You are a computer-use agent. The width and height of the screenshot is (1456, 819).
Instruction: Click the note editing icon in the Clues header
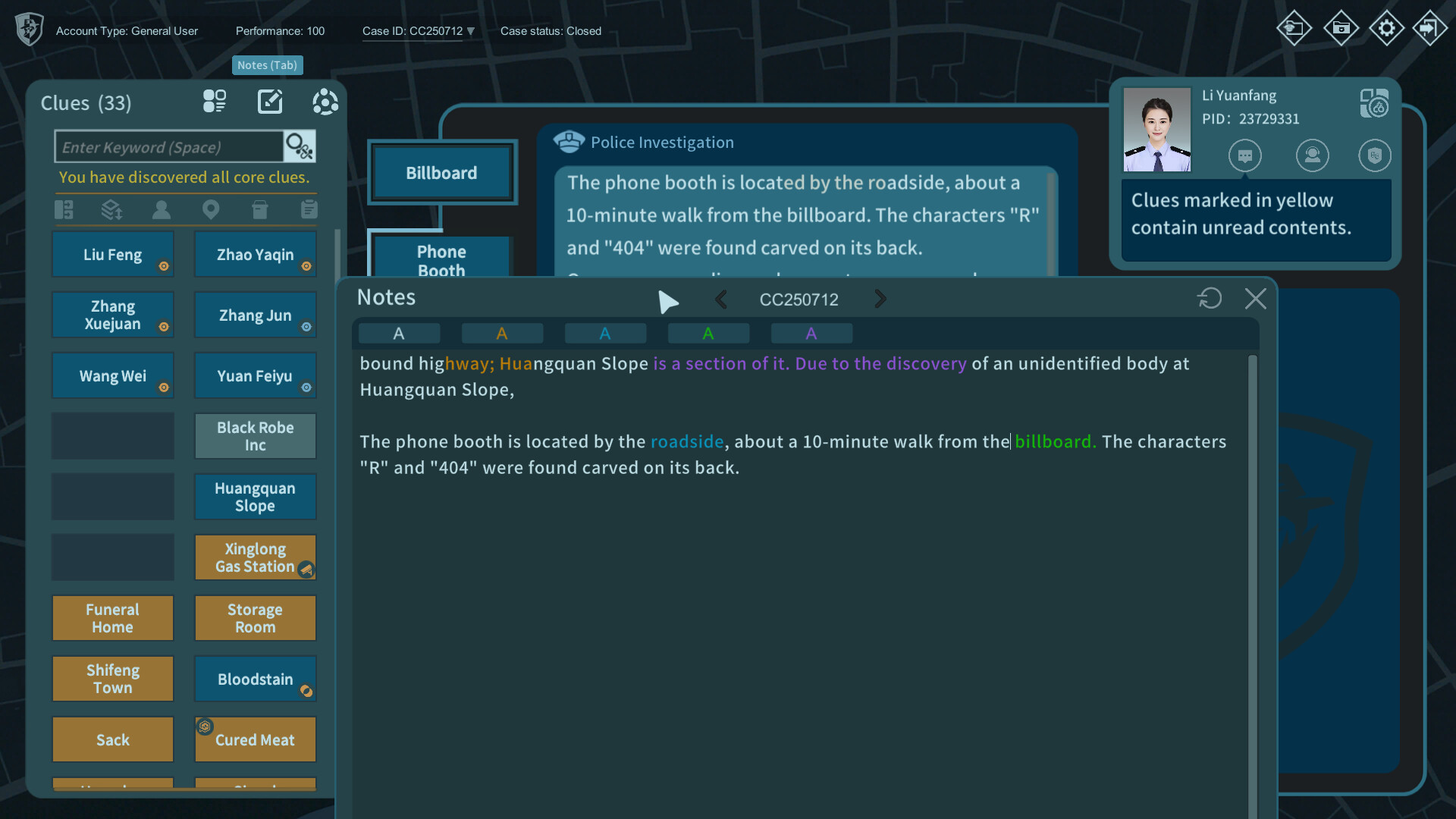click(271, 101)
